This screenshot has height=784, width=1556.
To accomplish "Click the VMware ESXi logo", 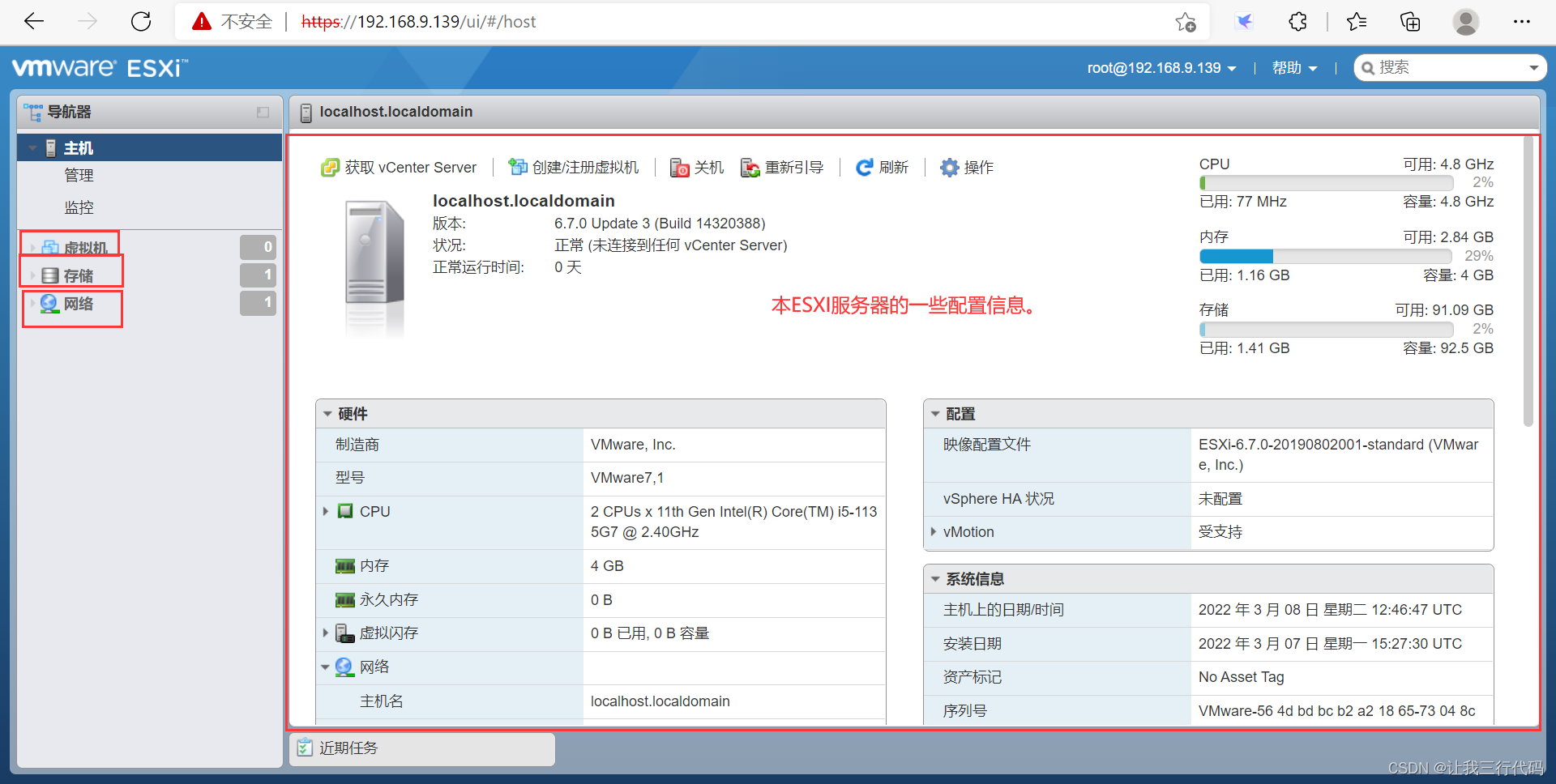I will [100, 67].
